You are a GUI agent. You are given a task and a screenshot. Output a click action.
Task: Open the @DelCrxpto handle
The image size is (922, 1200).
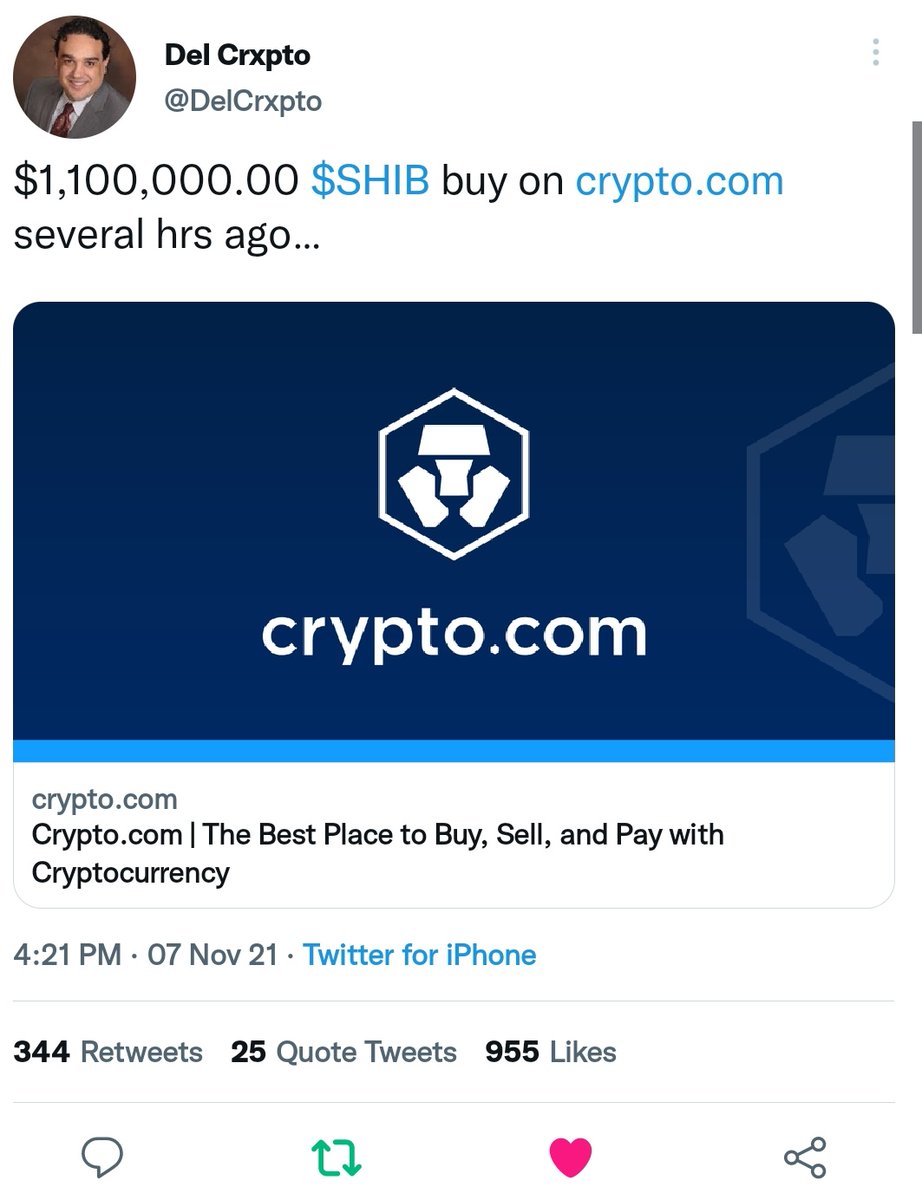243,102
